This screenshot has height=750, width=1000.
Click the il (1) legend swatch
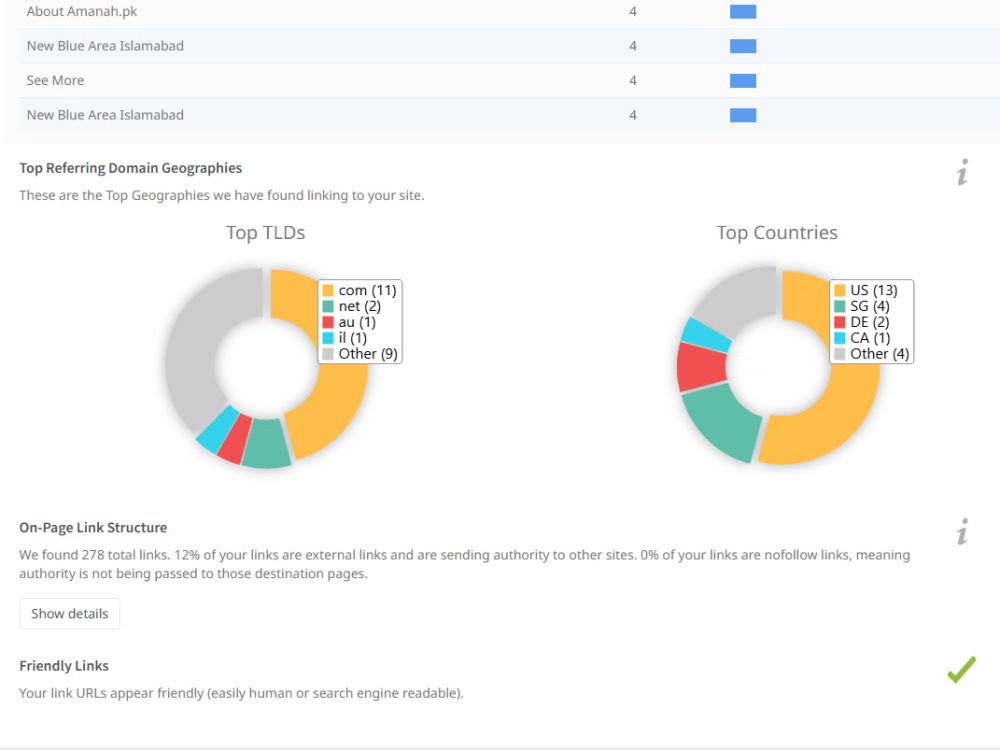click(328, 338)
